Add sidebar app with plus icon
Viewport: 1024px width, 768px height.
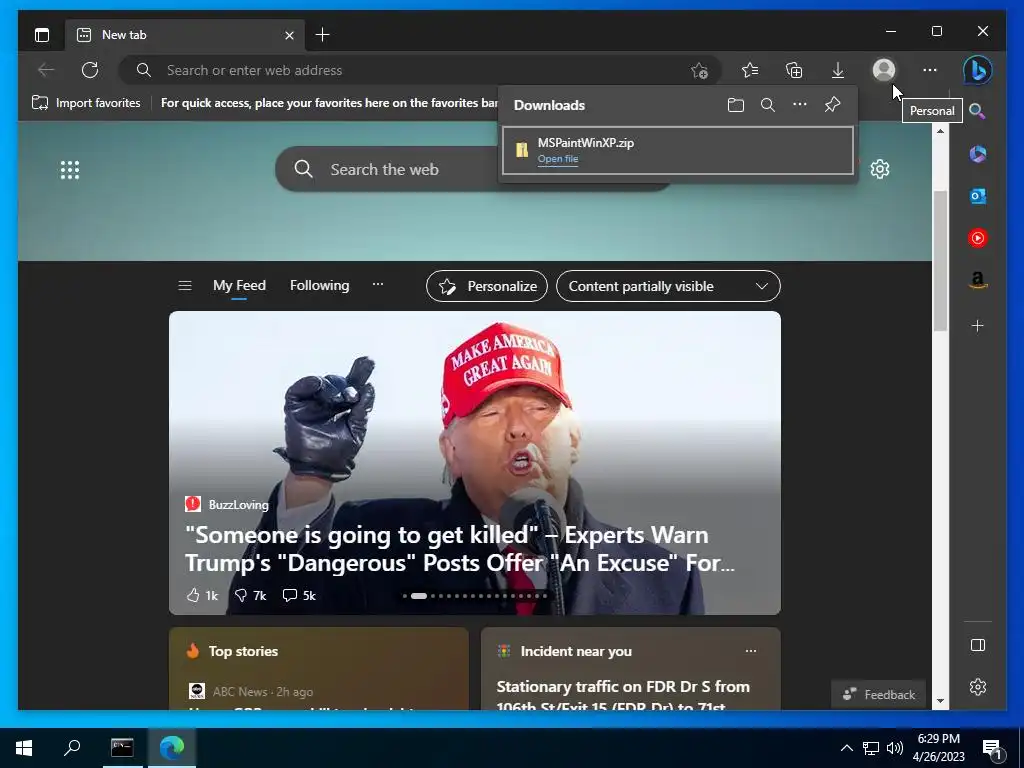pyautogui.click(x=978, y=325)
